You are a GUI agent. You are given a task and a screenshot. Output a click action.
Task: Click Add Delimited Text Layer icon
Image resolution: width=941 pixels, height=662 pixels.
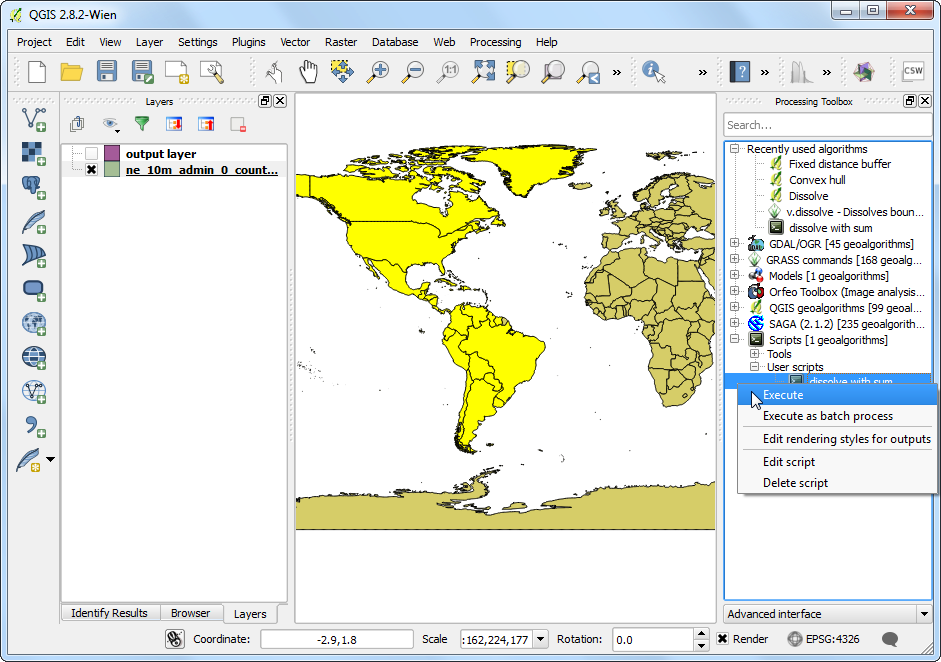pyautogui.click(x=34, y=426)
